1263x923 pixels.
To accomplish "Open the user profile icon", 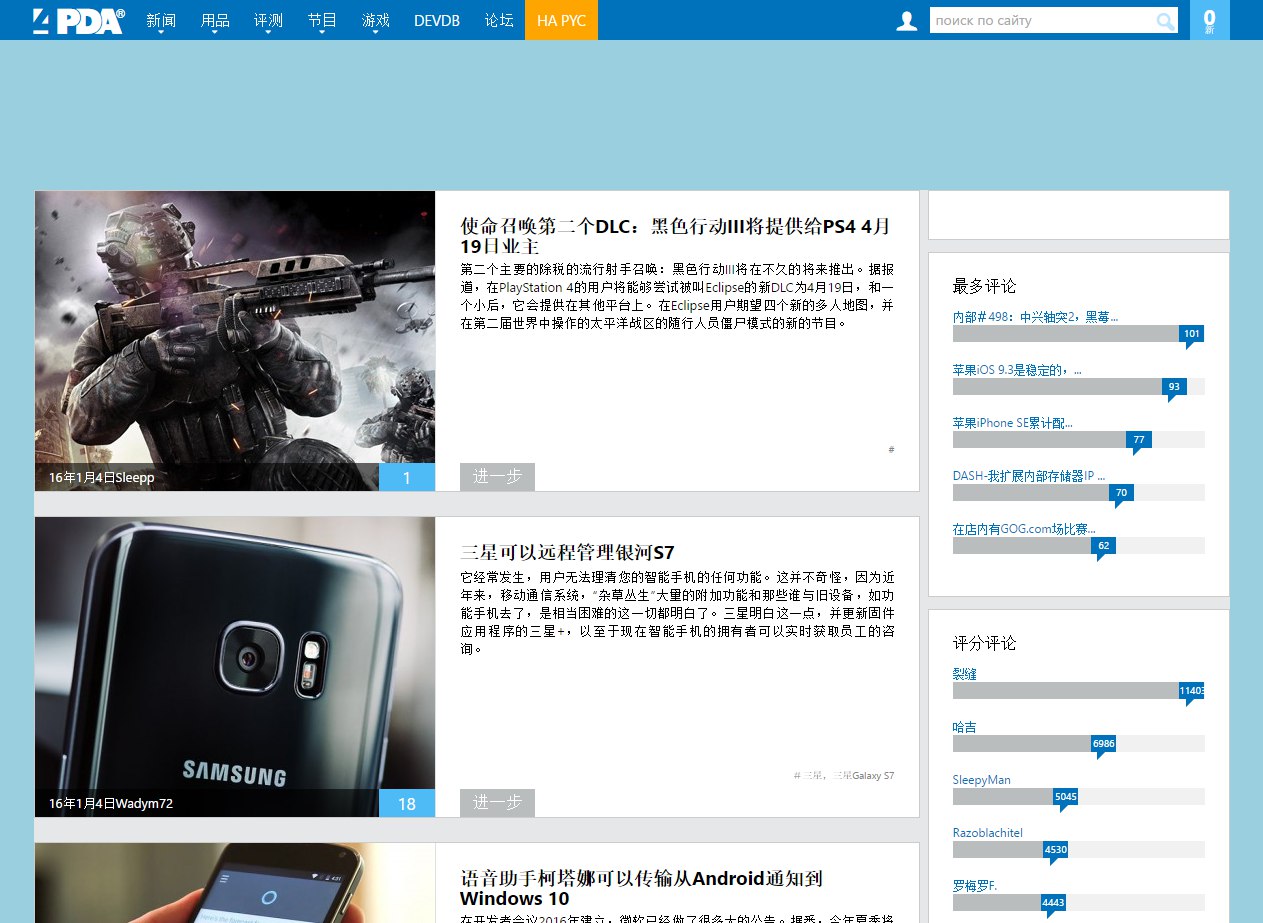I will (x=907, y=21).
